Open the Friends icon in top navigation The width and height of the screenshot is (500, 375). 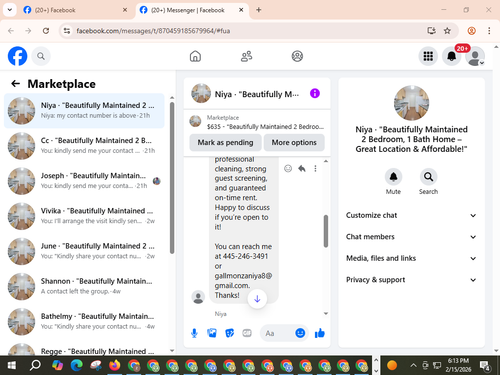point(246,56)
